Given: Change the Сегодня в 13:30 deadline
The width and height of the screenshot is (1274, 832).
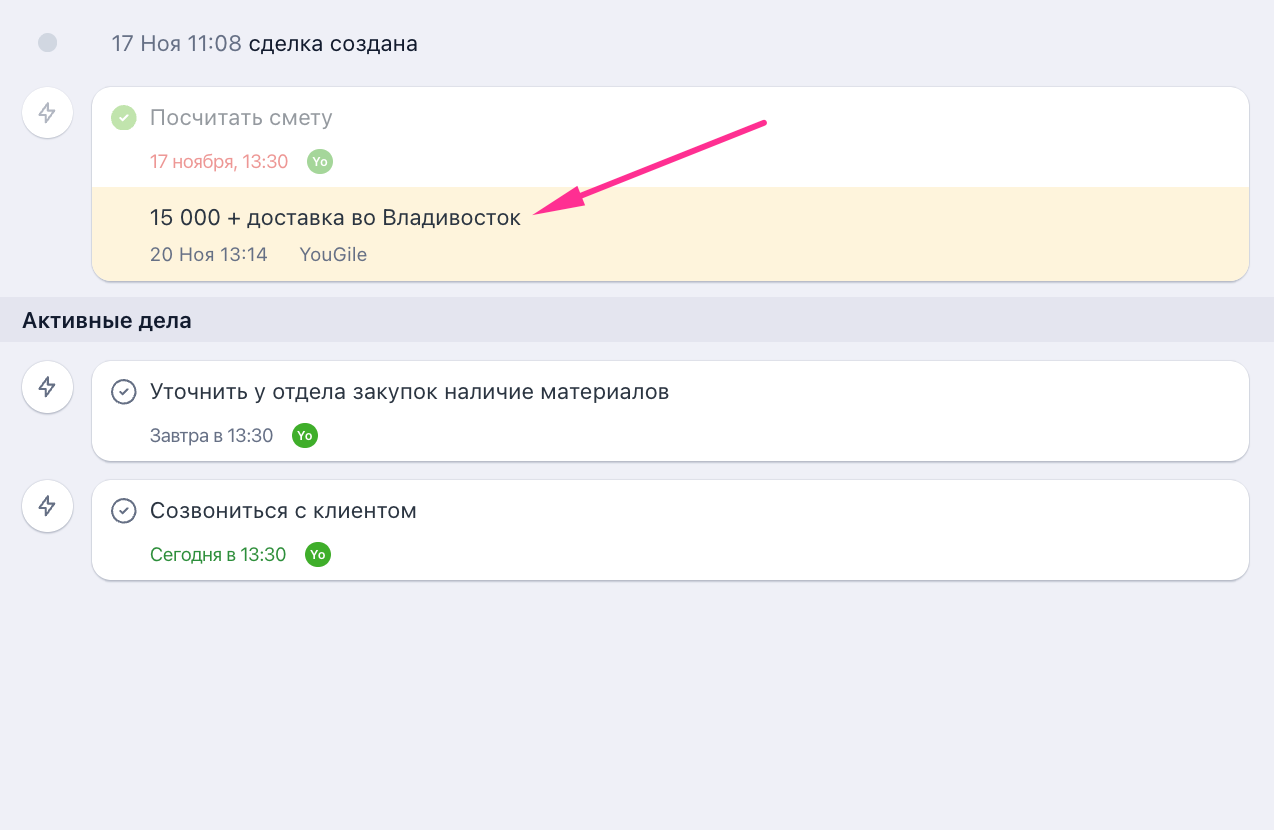Looking at the screenshot, I should [x=218, y=554].
